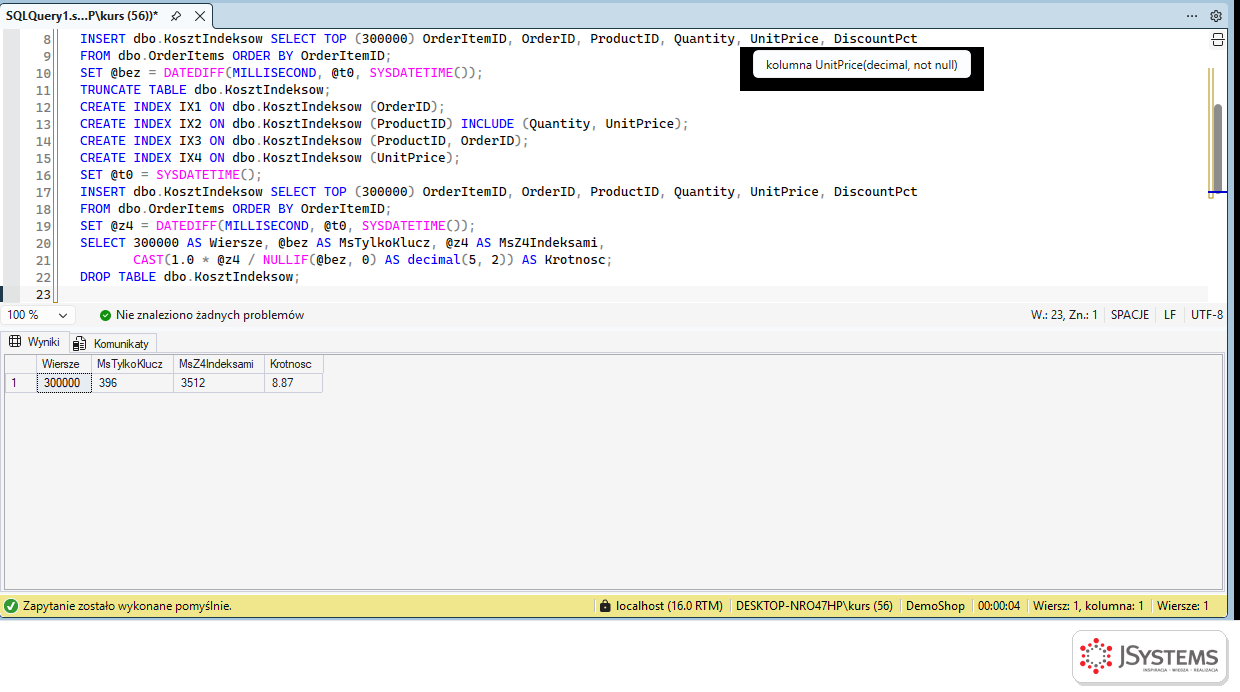Select the SQLQuery1.s...P\kurs (56) tab
1240x692 pixels.
82,16
